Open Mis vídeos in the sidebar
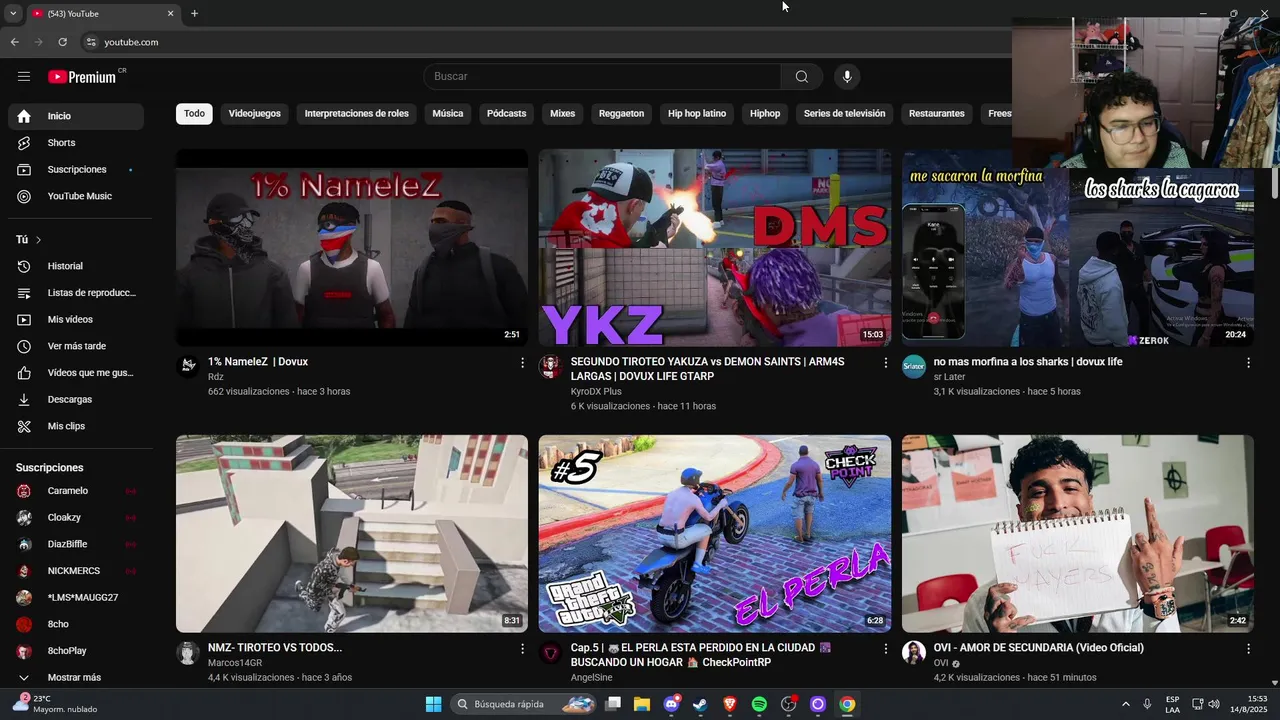 tap(76, 319)
